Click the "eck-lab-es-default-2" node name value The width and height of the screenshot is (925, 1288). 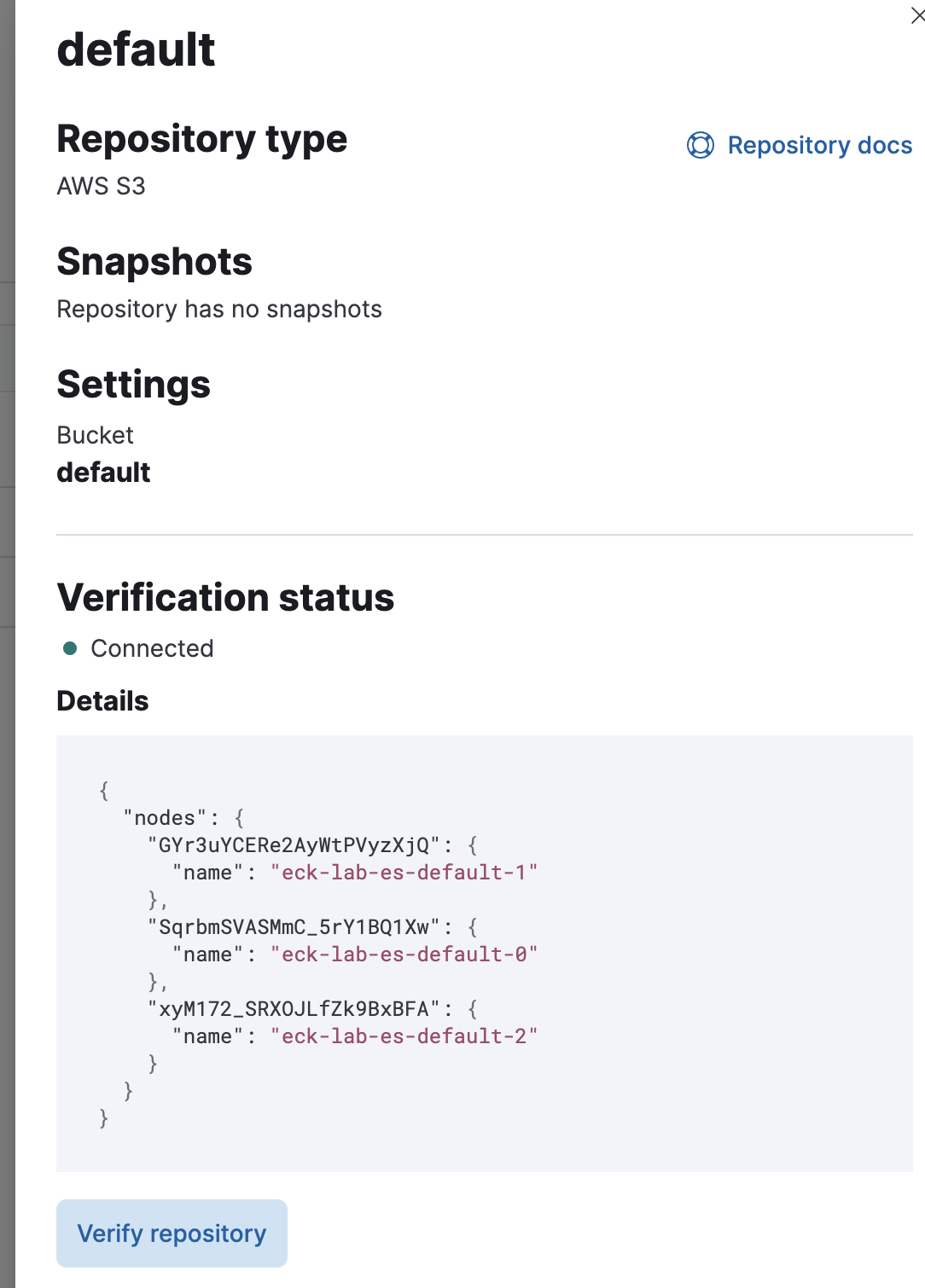pyautogui.click(x=404, y=1036)
